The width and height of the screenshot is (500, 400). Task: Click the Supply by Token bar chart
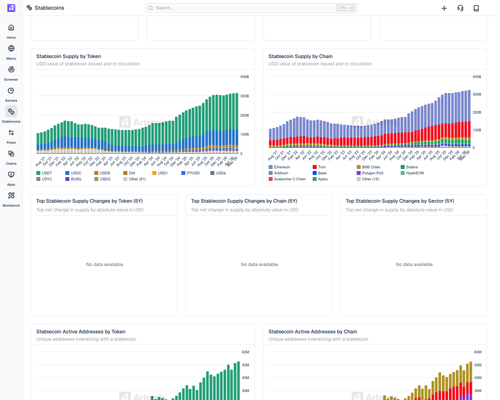pos(137,115)
